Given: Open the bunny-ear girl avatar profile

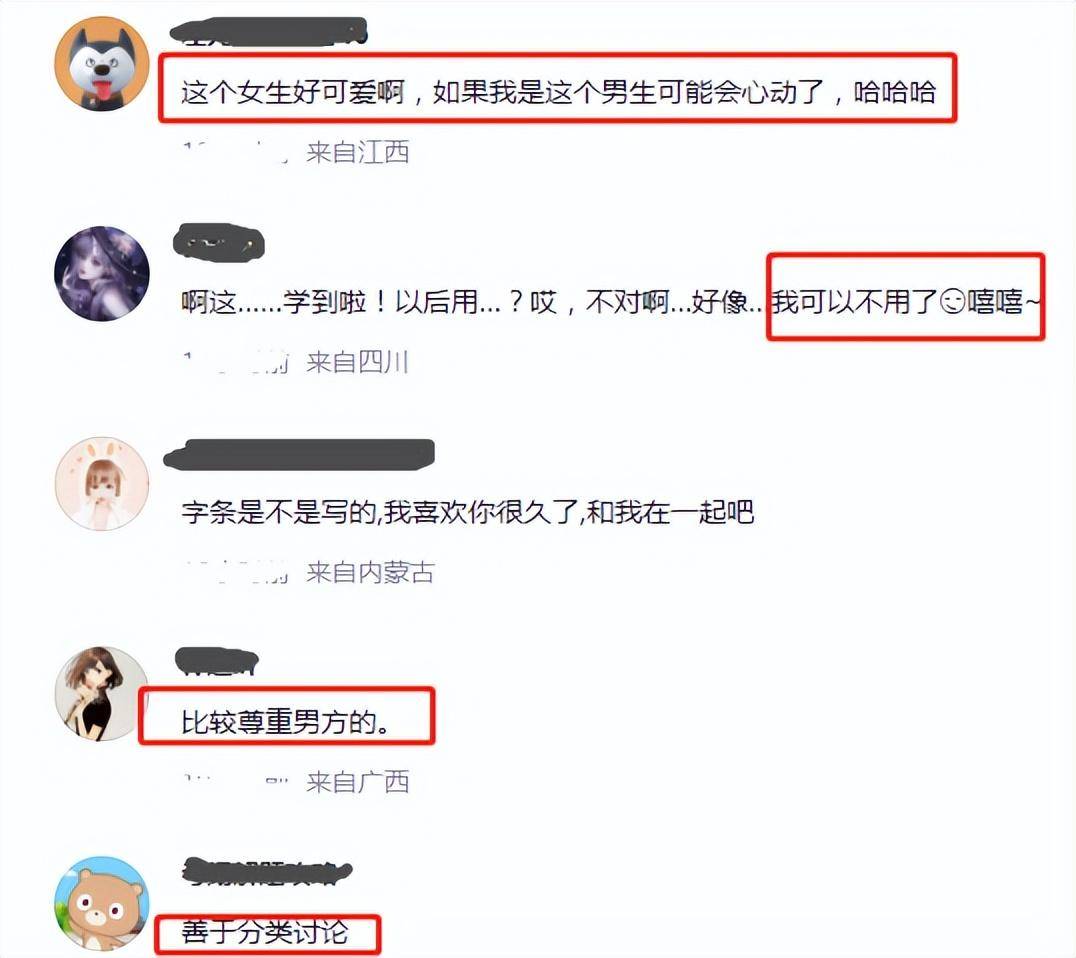Looking at the screenshot, I should [102, 483].
